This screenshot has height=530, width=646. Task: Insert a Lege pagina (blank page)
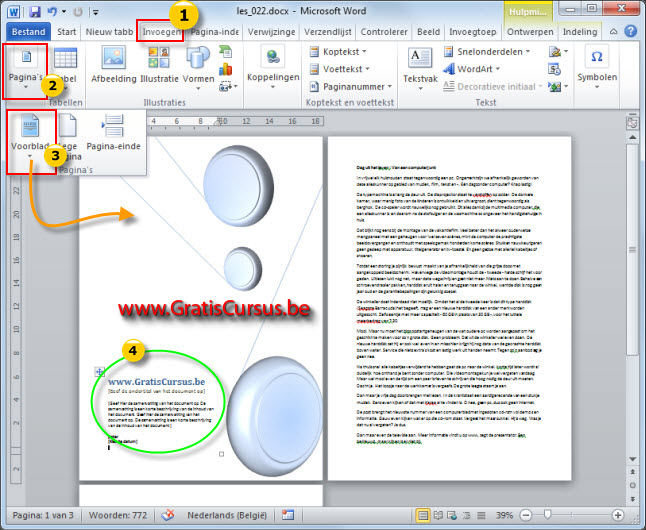click(69, 137)
